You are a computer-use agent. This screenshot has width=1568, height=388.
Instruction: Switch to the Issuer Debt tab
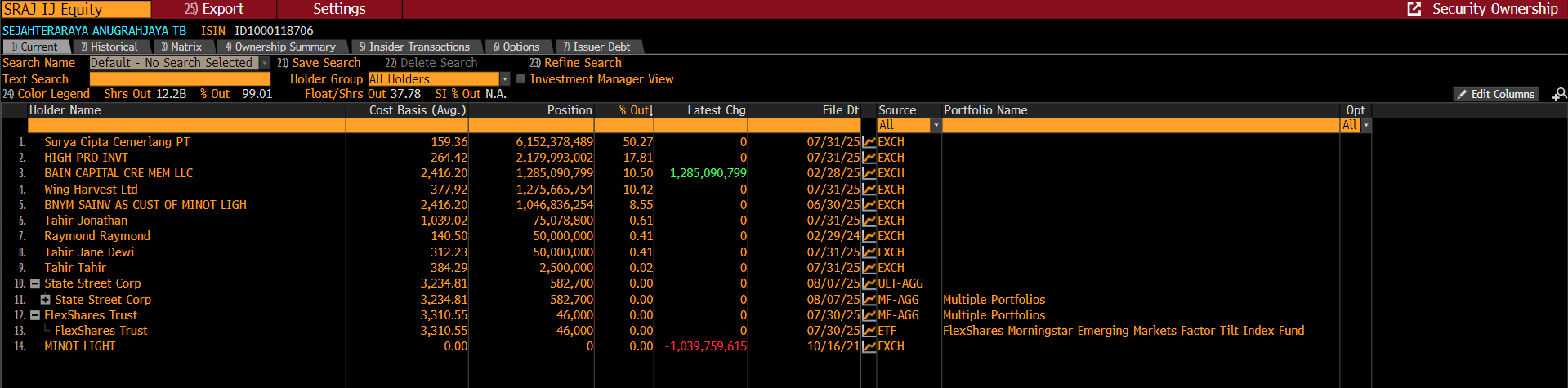(x=596, y=47)
